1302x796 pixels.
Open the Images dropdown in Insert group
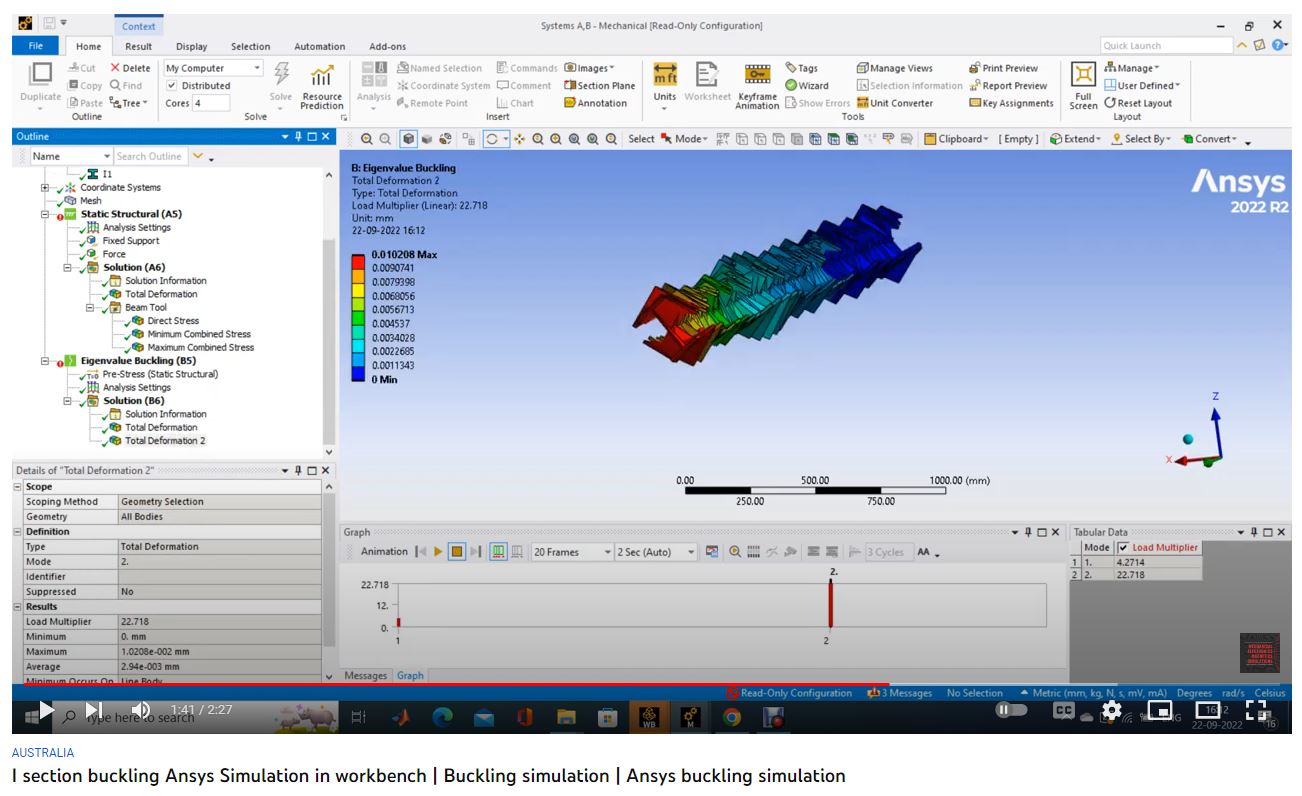coord(590,68)
